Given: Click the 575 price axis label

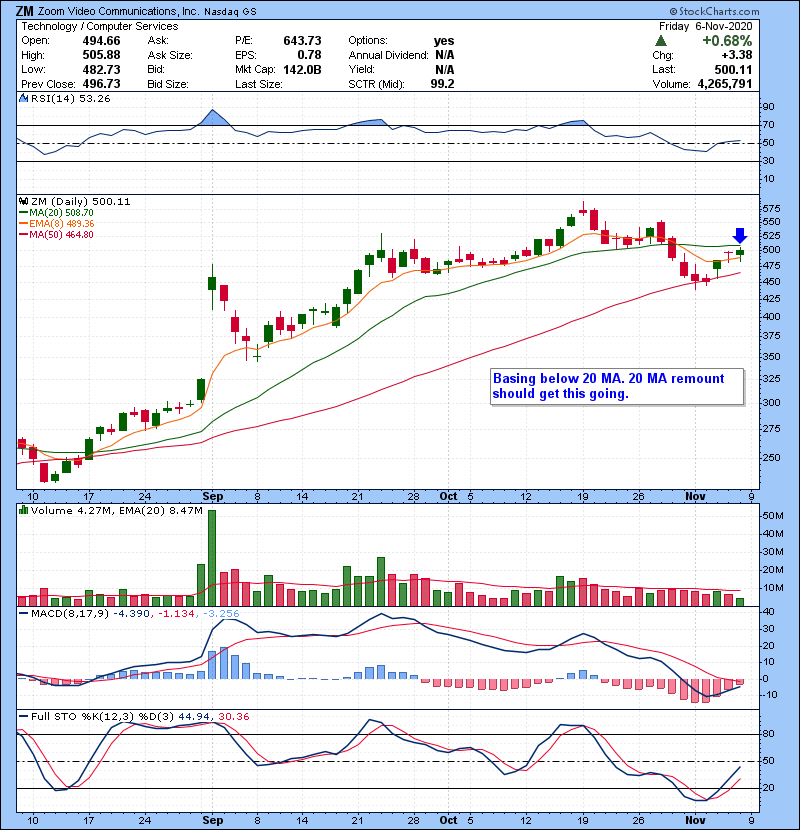Looking at the screenshot, I should pos(771,209).
